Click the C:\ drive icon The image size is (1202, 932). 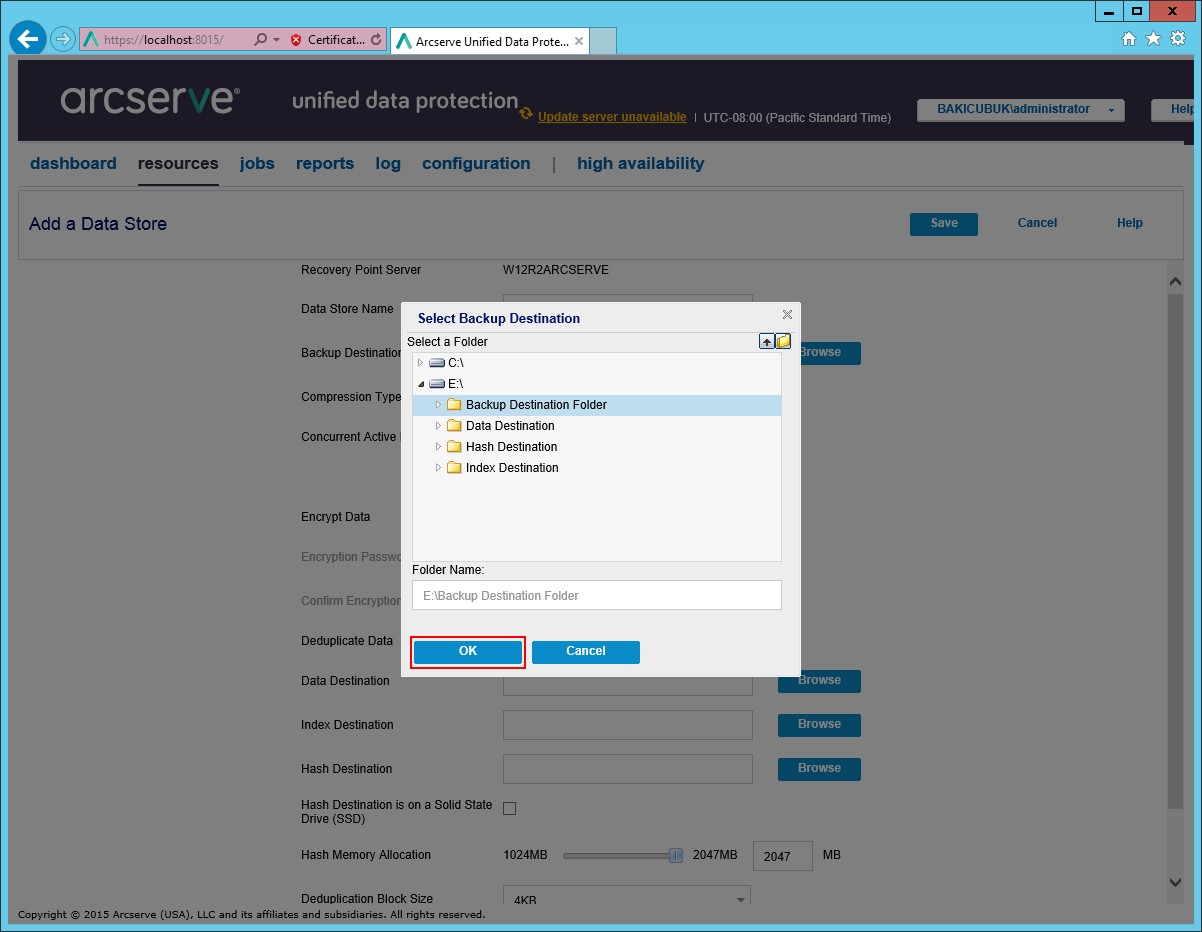point(437,363)
